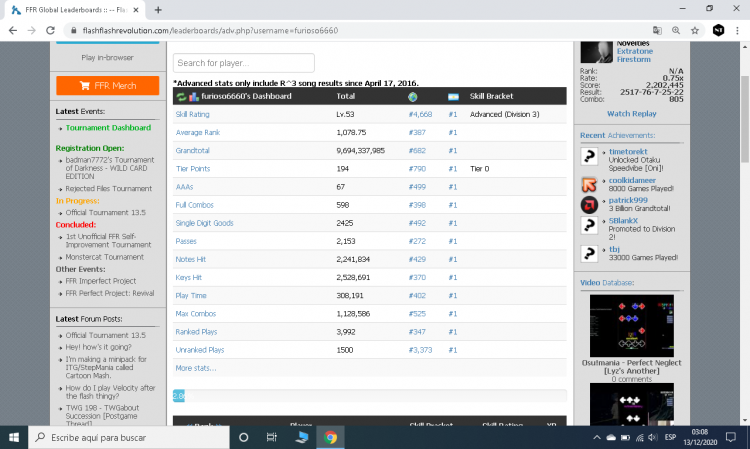This screenshot has height=449, width=750.
Task: Show hidden system tray icons
Action: click(x=596, y=437)
